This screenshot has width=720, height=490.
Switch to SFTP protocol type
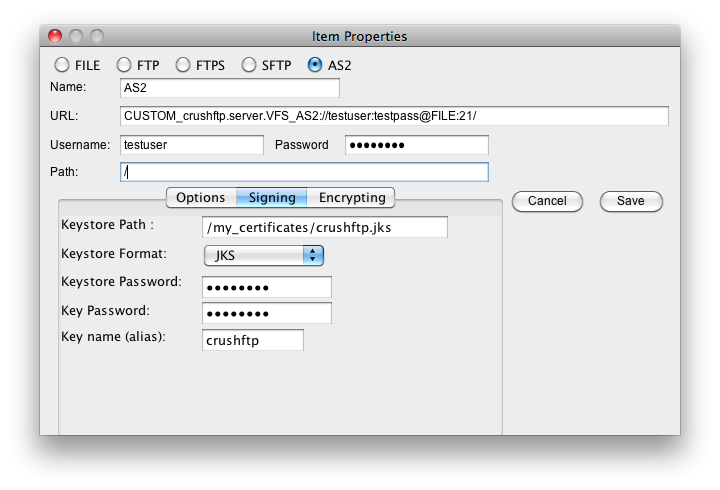[x=249, y=65]
